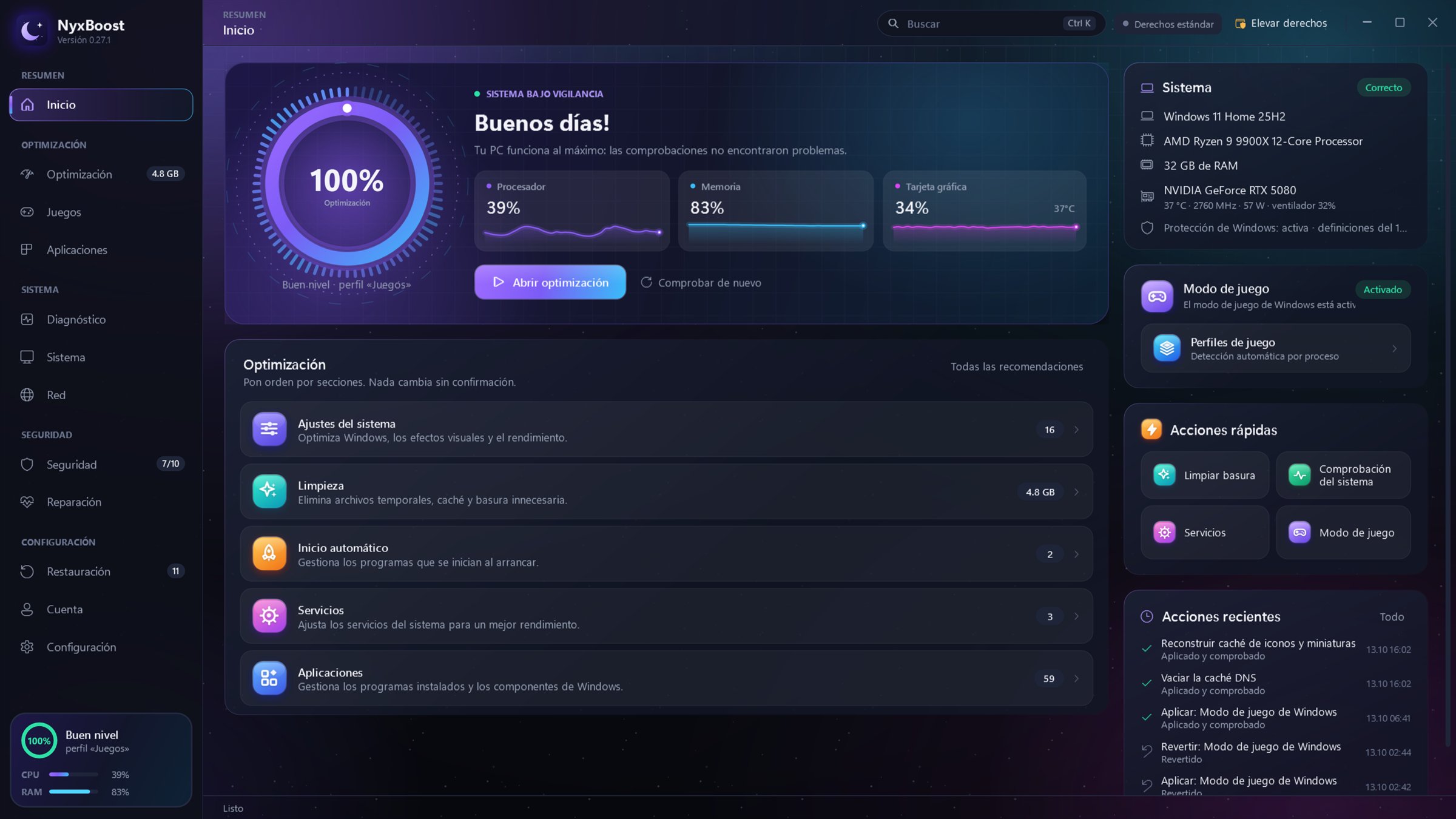Click the Buscar search field
The width and height of the screenshot is (1456, 819).
pyautogui.click(x=991, y=24)
